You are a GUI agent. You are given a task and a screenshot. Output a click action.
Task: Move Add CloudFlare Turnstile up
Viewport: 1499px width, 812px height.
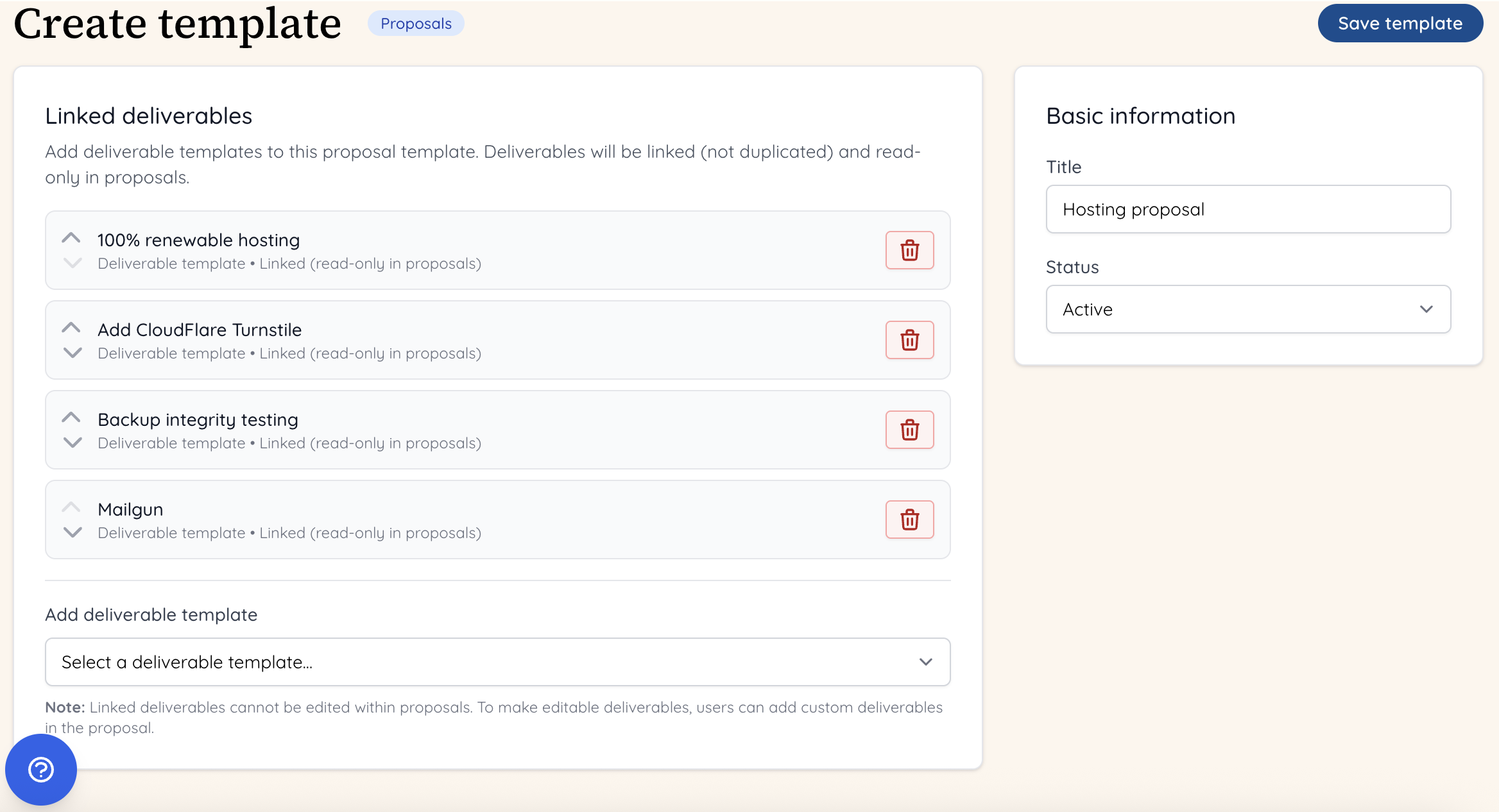click(71, 328)
